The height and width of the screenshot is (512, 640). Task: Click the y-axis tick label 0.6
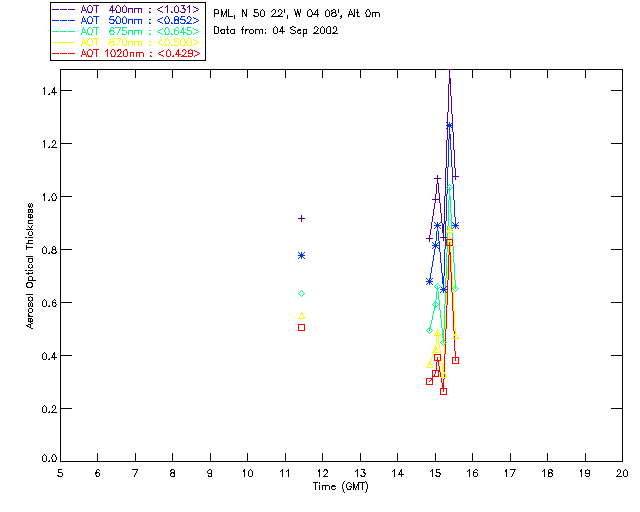tap(49, 303)
